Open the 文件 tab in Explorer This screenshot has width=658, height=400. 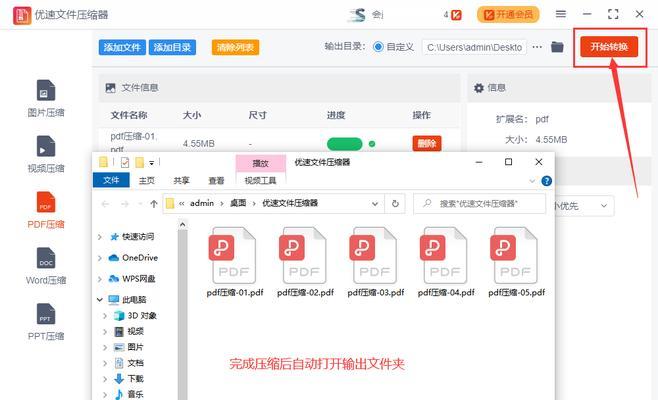click(111, 180)
